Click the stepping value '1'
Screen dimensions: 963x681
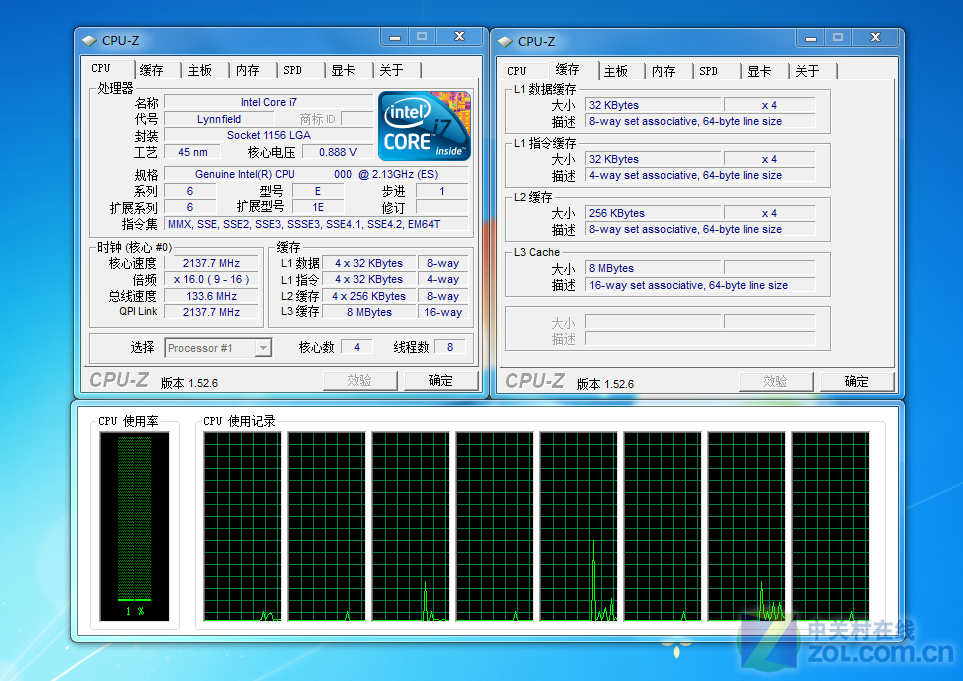(x=442, y=191)
